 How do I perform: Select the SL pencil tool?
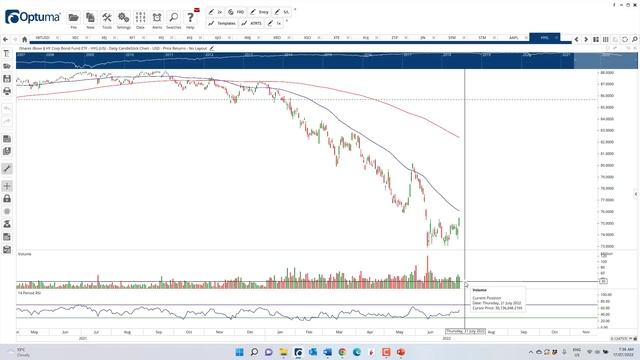pyautogui.click(x=282, y=12)
